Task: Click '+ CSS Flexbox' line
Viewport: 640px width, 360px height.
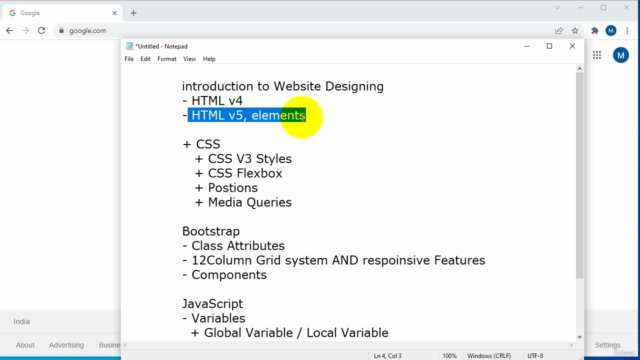Action: click(238, 173)
